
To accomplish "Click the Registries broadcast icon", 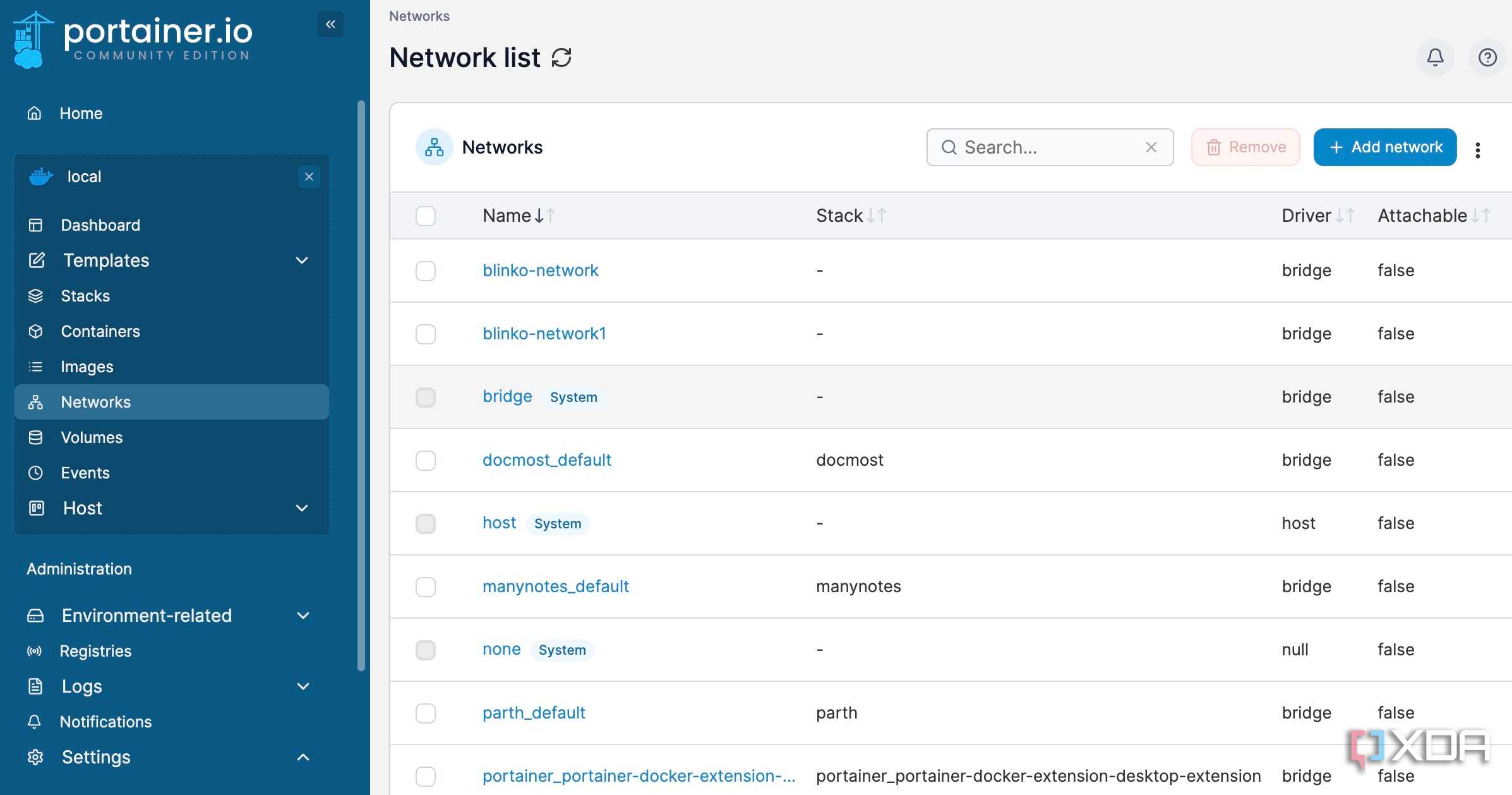I will point(35,651).
